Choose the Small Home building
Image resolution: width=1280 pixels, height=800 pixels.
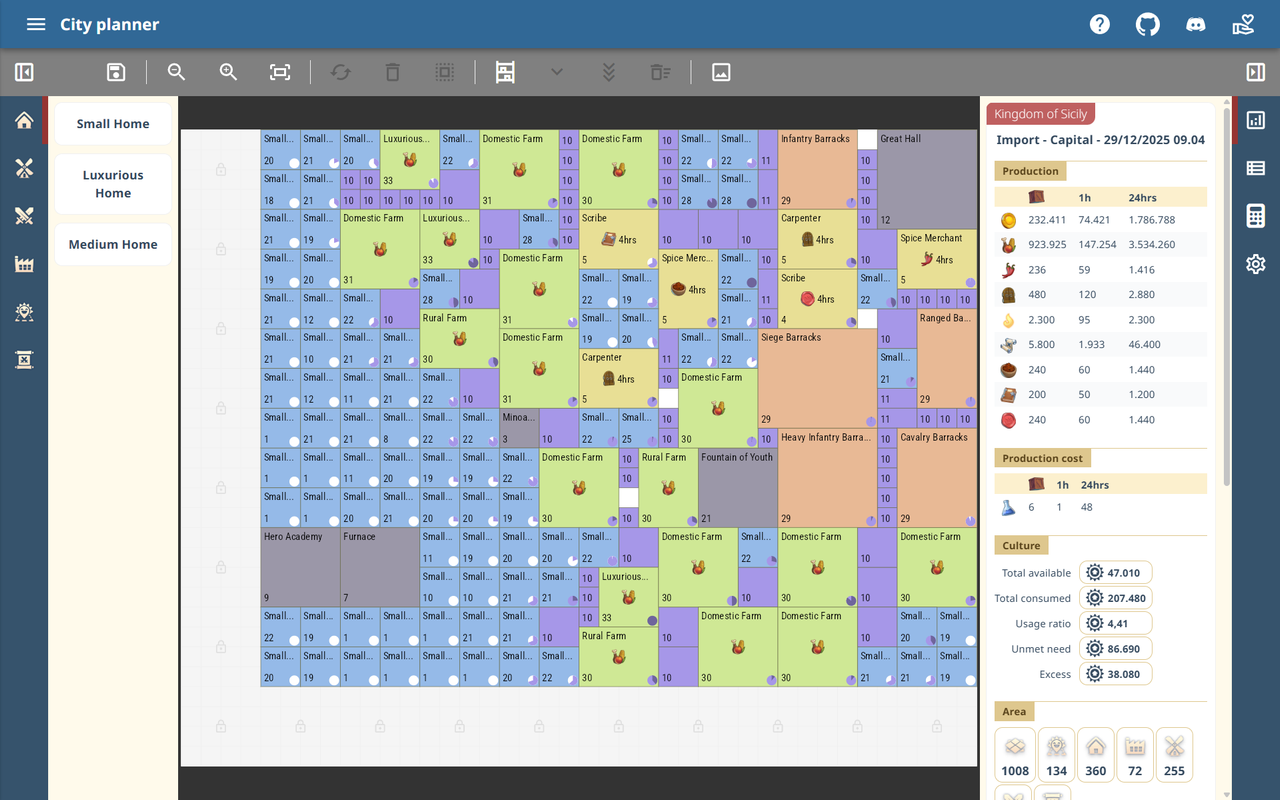tap(113, 124)
